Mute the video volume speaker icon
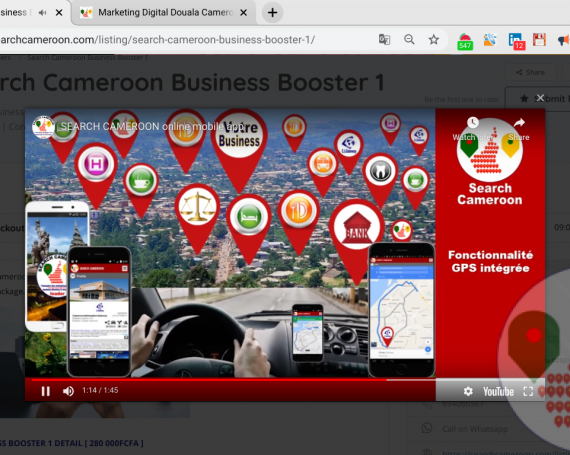Screen dimensions: 570x455 point(68,391)
